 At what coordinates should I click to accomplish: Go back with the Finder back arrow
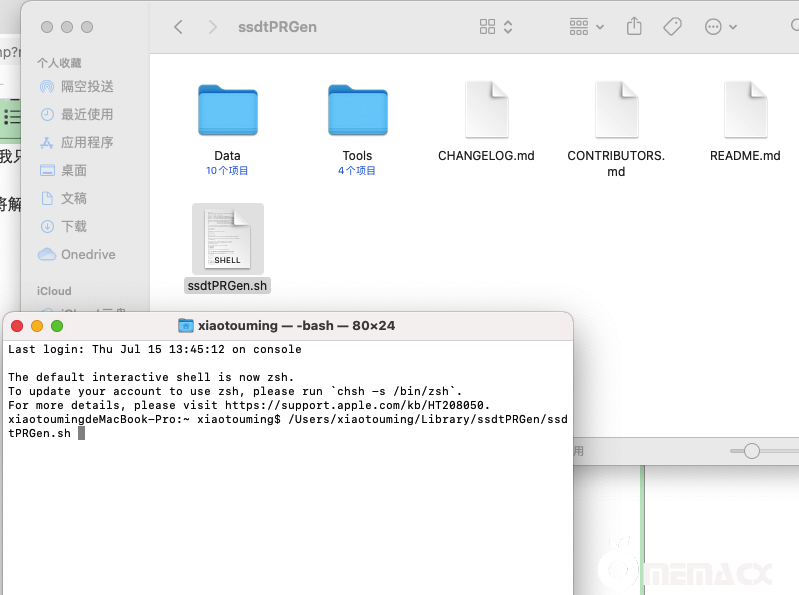[x=178, y=27]
